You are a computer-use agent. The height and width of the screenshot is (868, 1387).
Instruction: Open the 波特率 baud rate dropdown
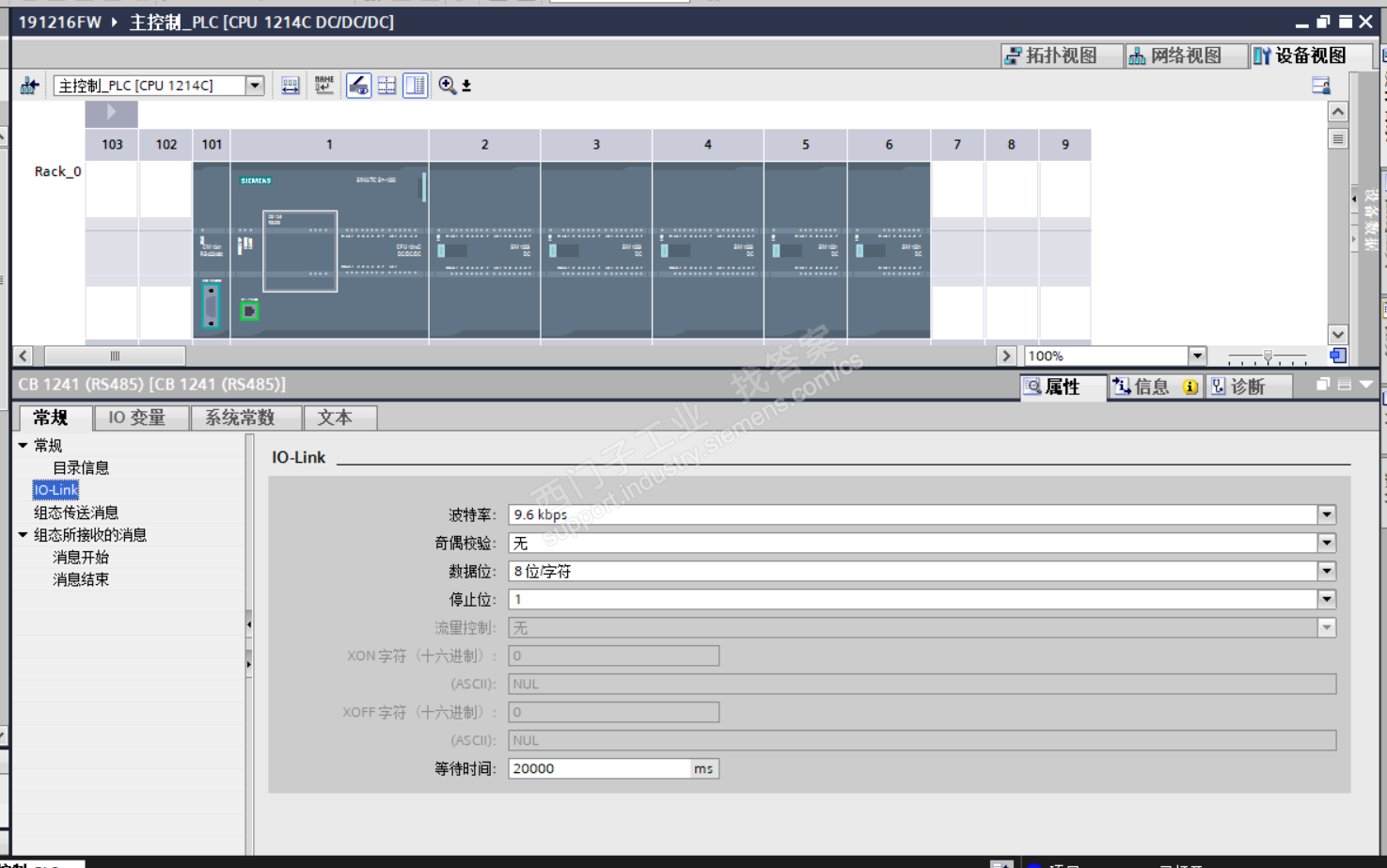1326,514
